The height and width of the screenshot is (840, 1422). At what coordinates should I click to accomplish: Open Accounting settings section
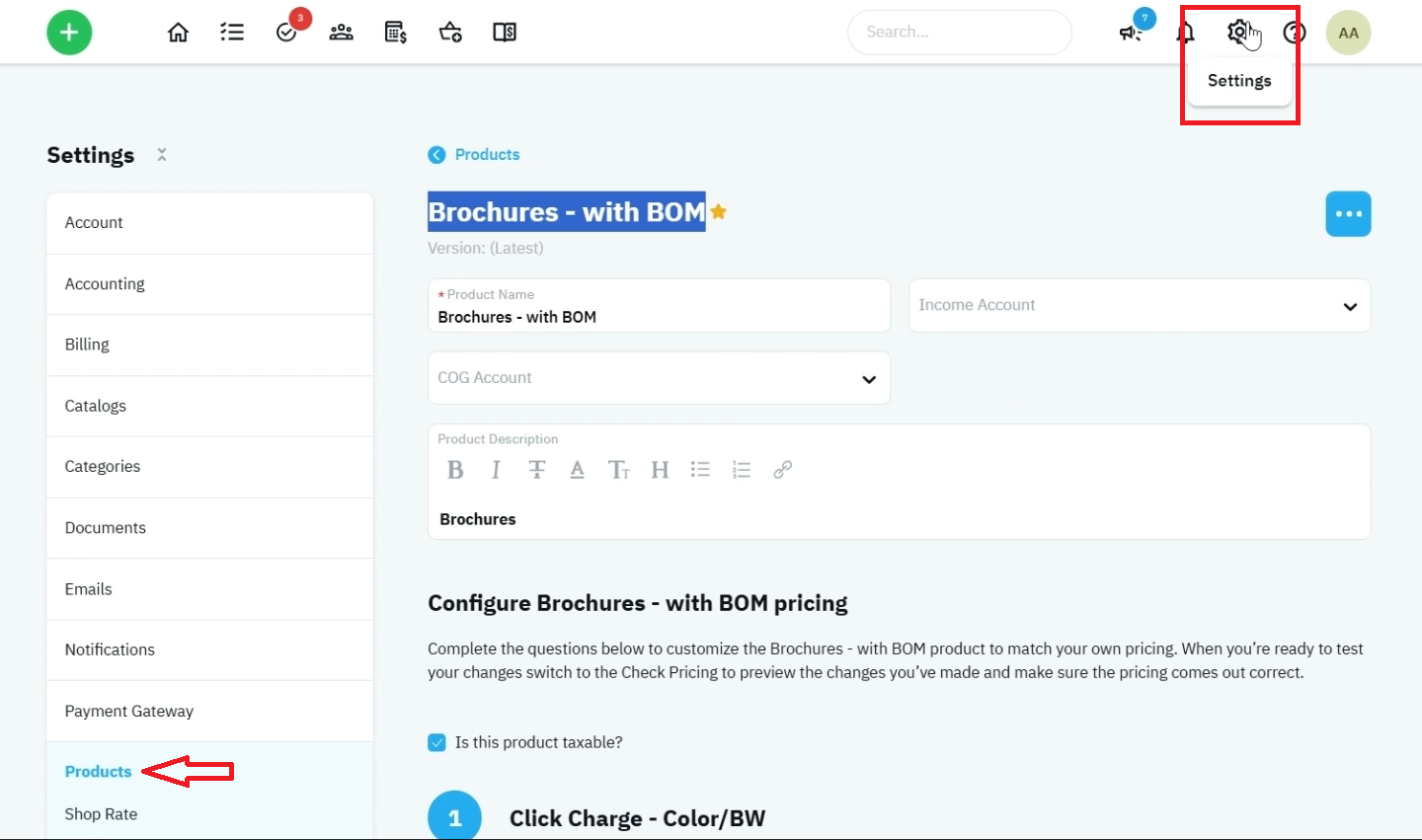click(x=209, y=284)
